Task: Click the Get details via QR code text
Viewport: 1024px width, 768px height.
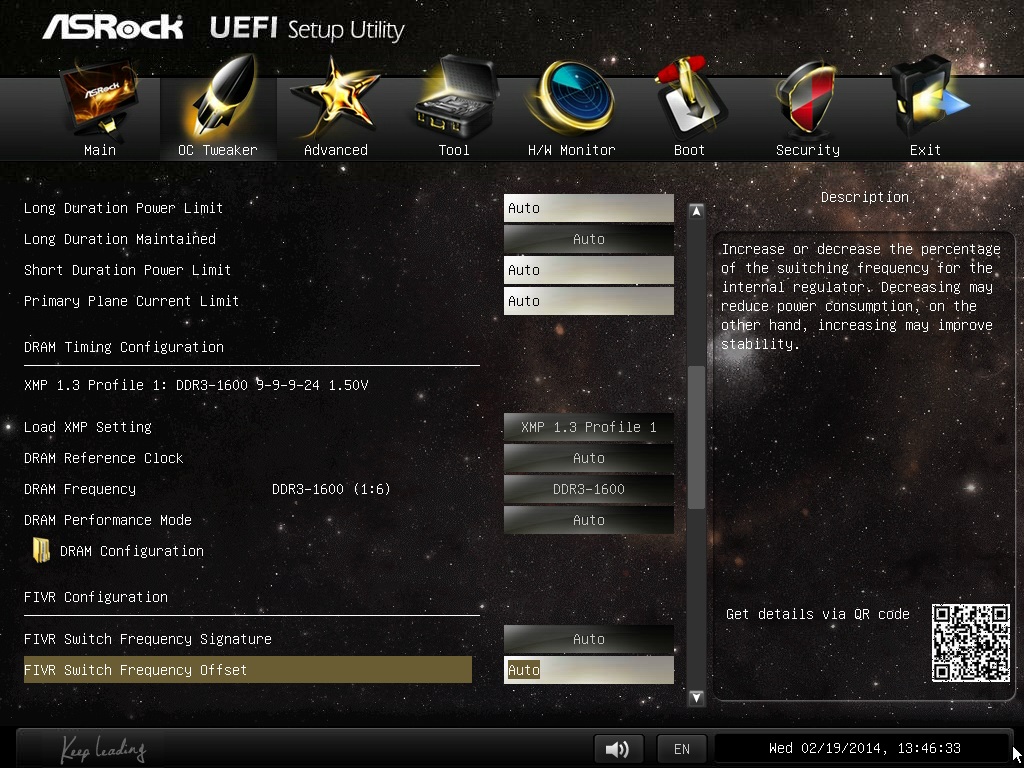Action: point(818,614)
